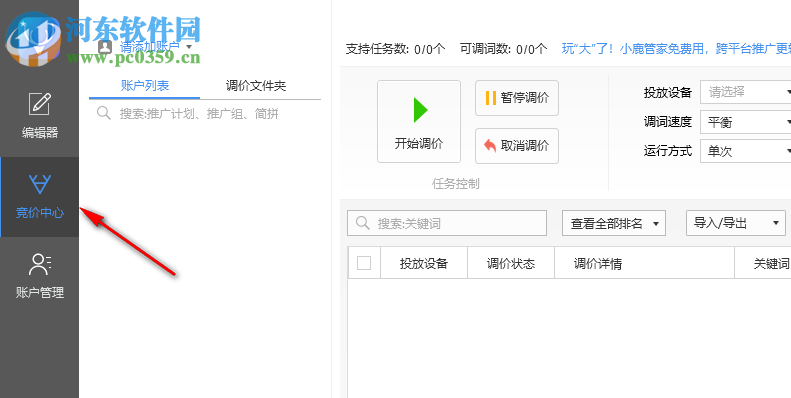Viewport: 791px width, 398px height.
Task: Open the 编辑器 editor sidebar item
Action: tap(39, 116)
